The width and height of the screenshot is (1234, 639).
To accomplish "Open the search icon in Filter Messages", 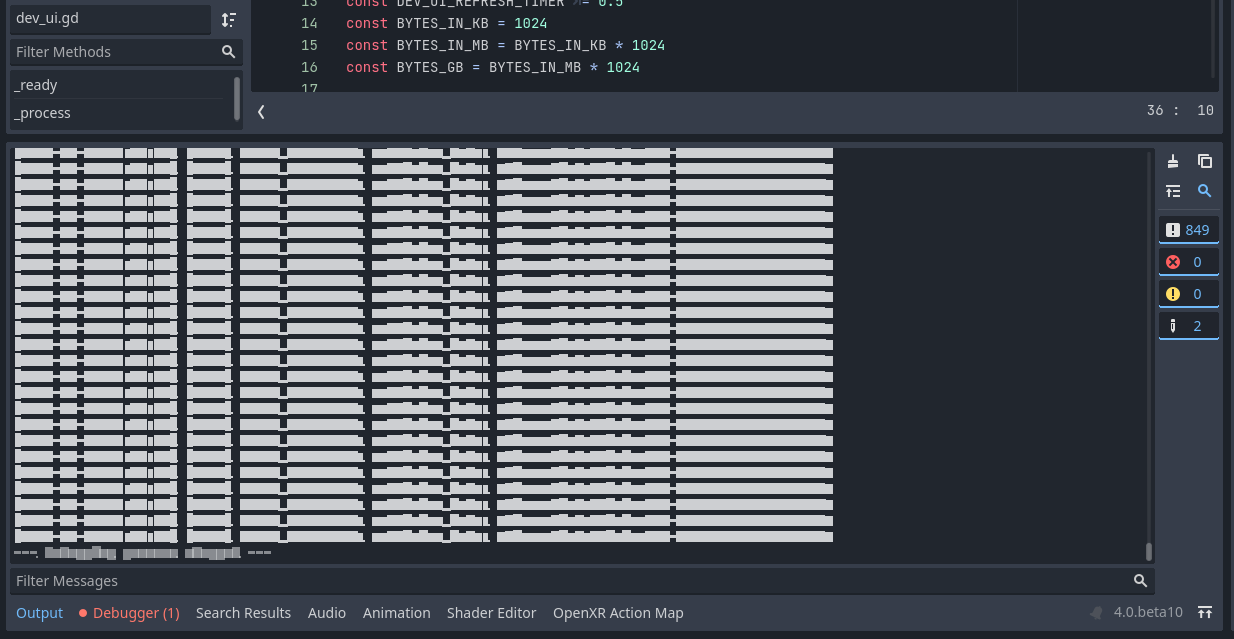I will pyautogui.click(x=1140, y=580).
